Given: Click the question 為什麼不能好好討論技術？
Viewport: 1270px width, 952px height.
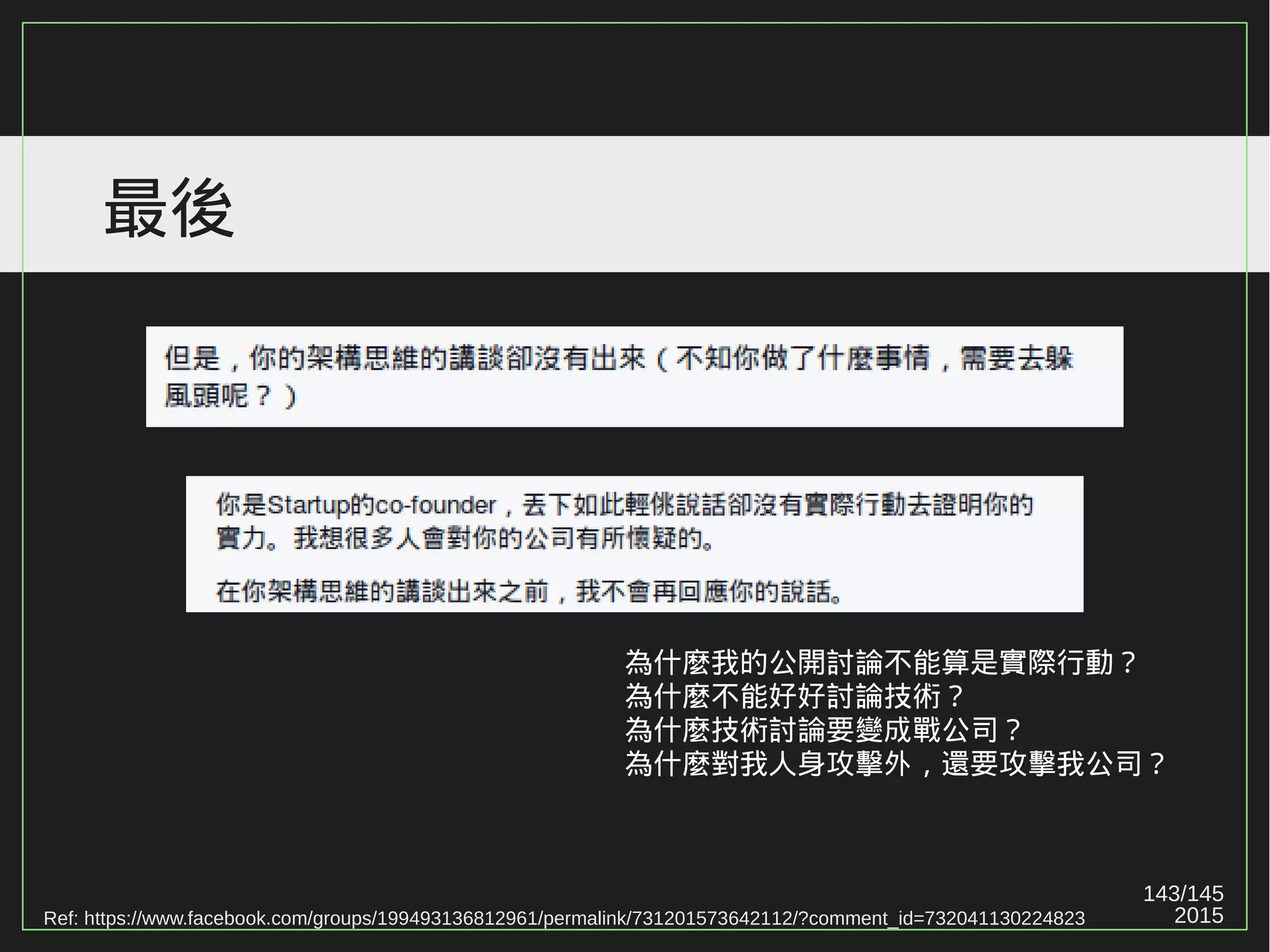Looking at the screenshot, I should [x=794, y=696].
